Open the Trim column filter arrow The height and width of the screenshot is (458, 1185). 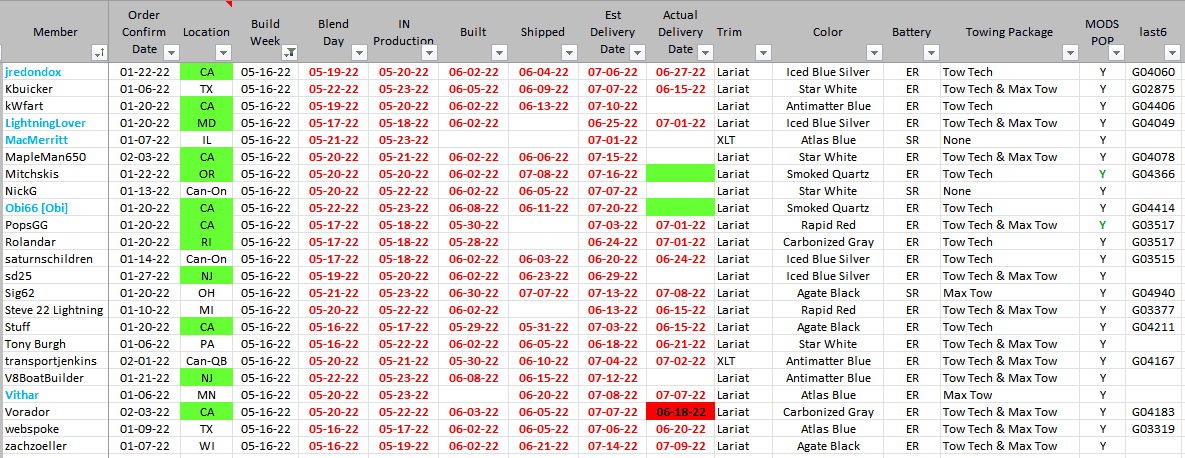coord(763,52)
